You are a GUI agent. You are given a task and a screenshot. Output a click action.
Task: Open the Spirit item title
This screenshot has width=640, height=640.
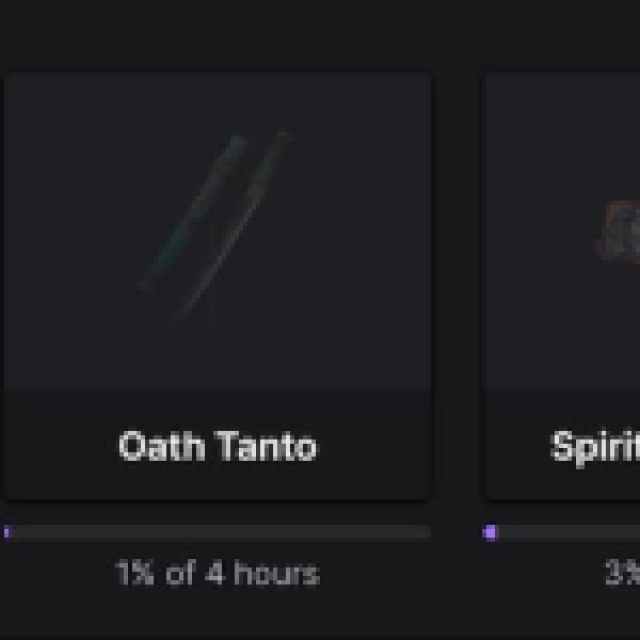596,446
